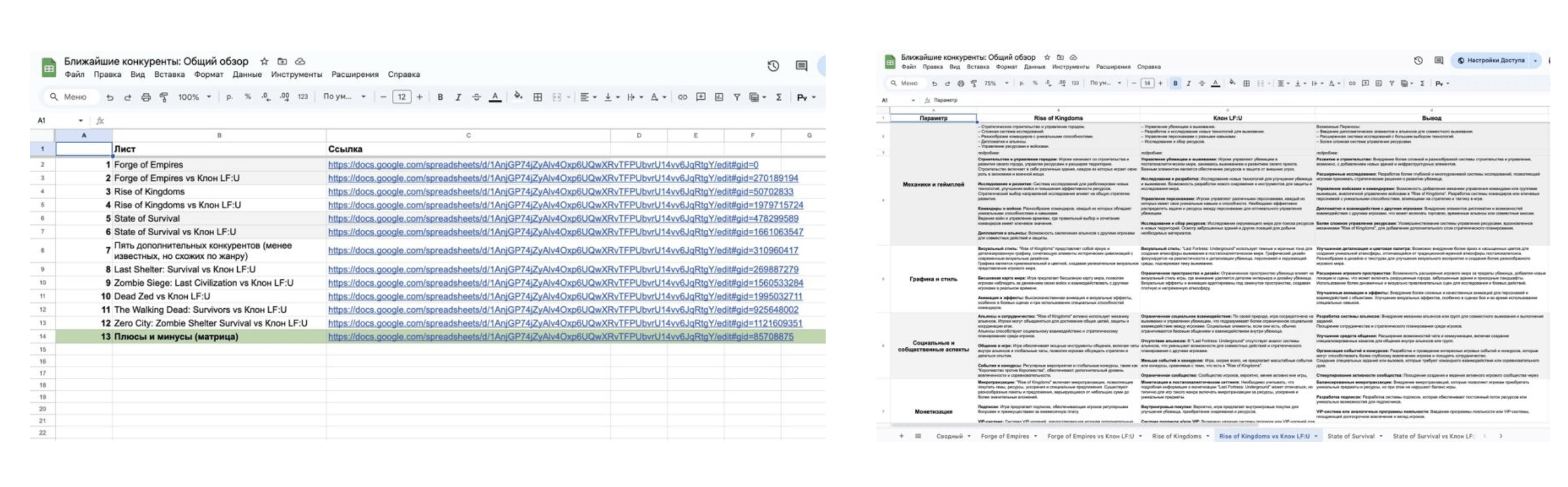Select paint format tool in the links-list spreadsheet
The width and height of the screenshot is (1568, 487).
164,97
